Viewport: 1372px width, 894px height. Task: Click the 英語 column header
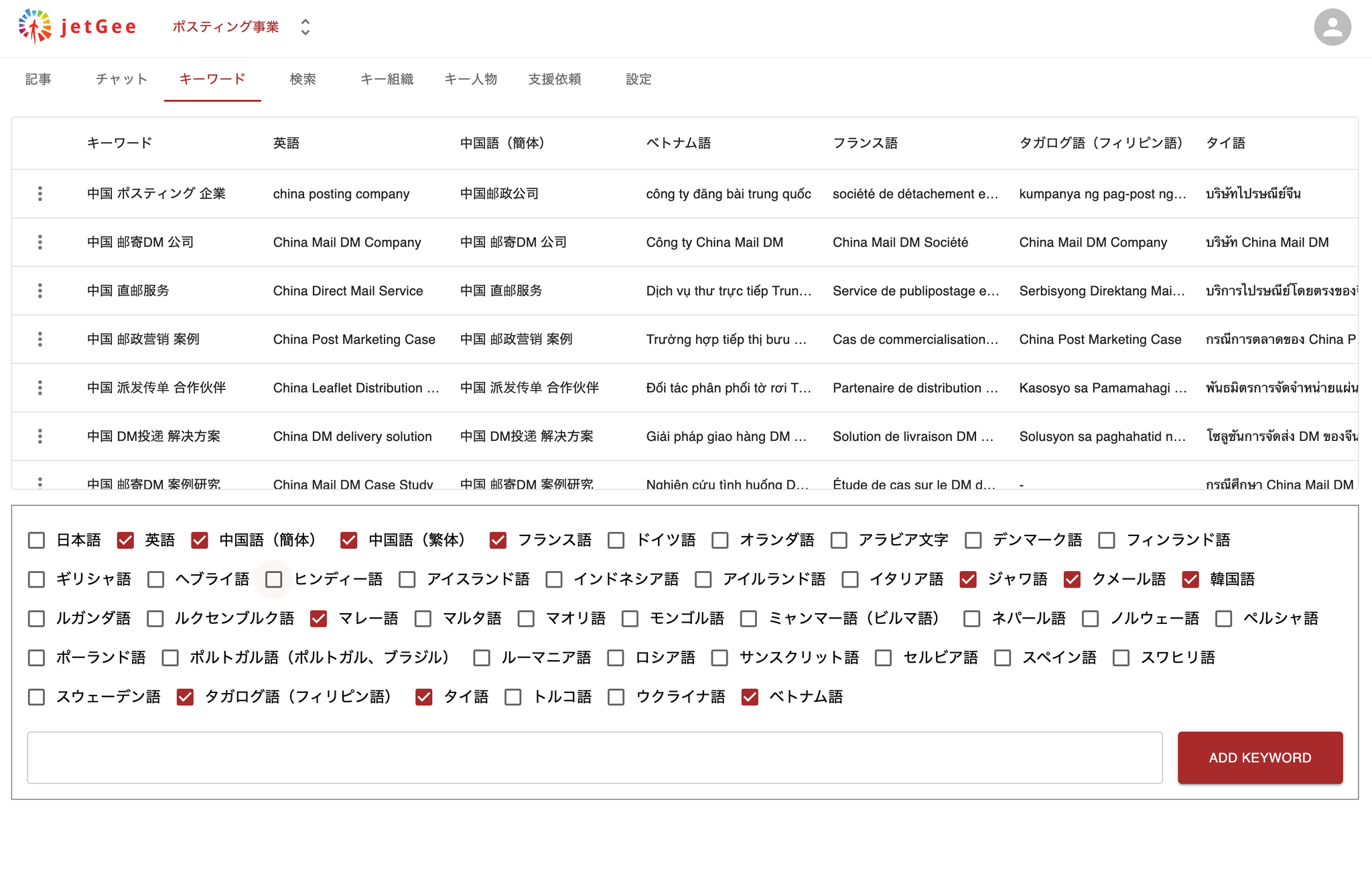[x=286, y=143]
